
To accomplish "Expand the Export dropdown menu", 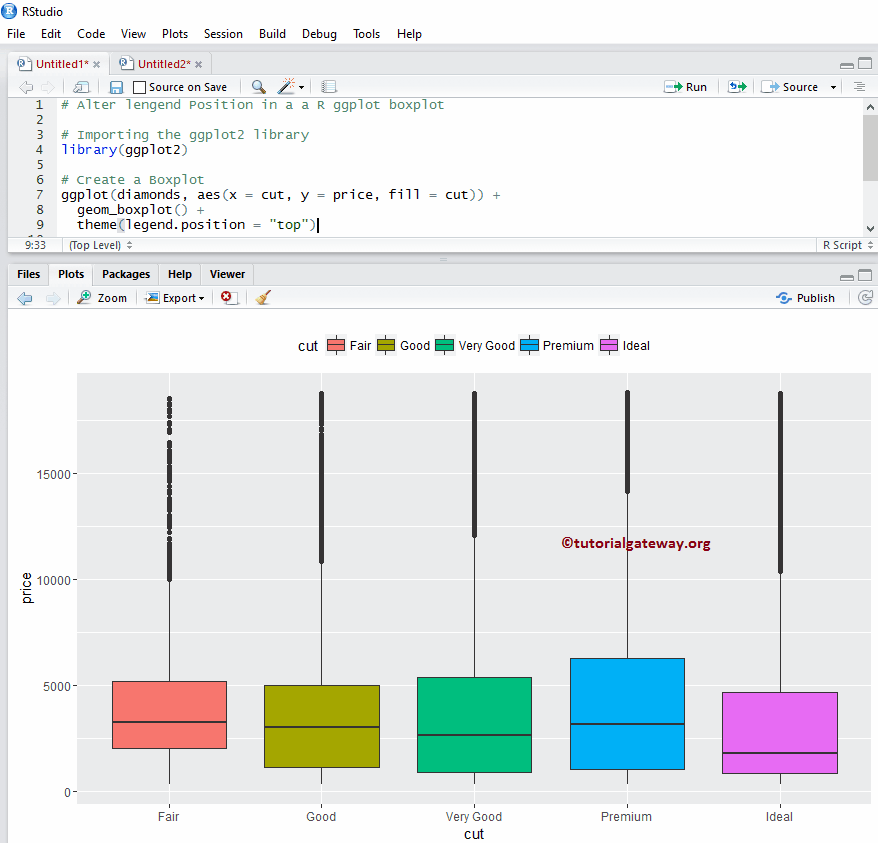I will [x=175, y=298].
